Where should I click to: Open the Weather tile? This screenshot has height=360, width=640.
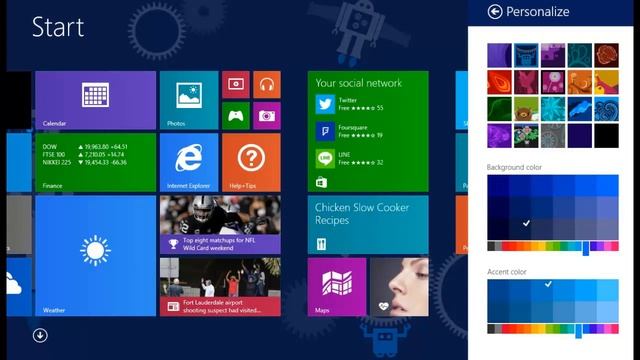[x=96, y=256]
